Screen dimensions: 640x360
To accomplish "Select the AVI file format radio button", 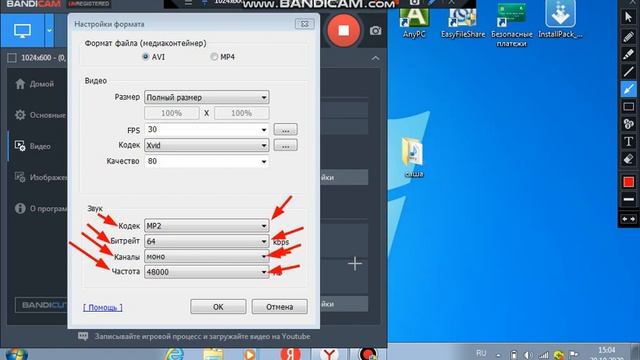I will pos(145,57).
